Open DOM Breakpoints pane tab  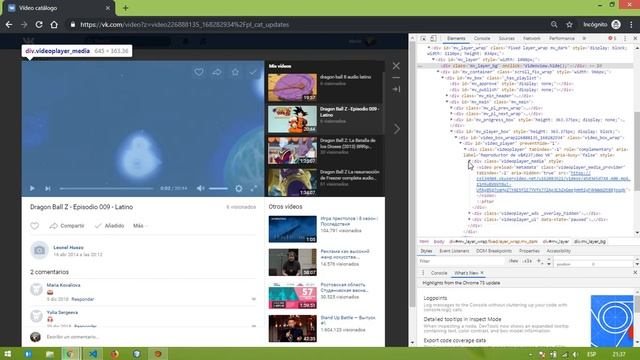click(x=494, y=251)
